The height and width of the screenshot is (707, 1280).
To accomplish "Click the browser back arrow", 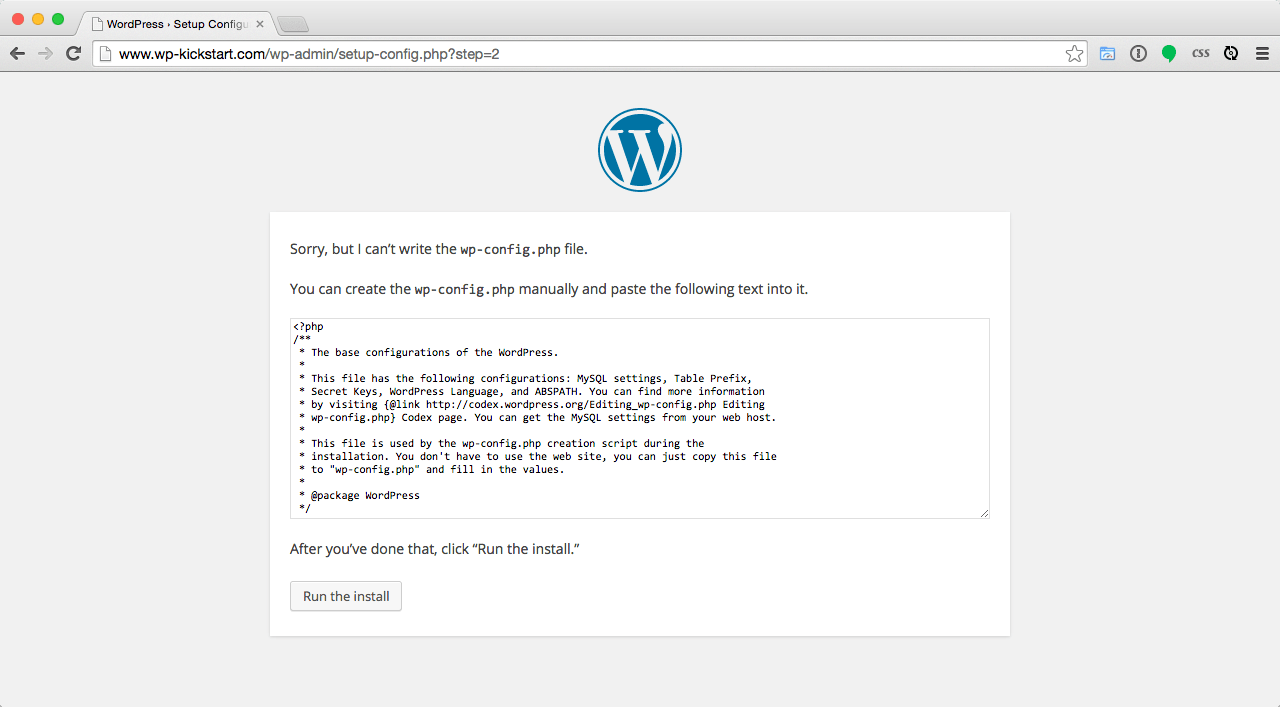I will 17,54.
